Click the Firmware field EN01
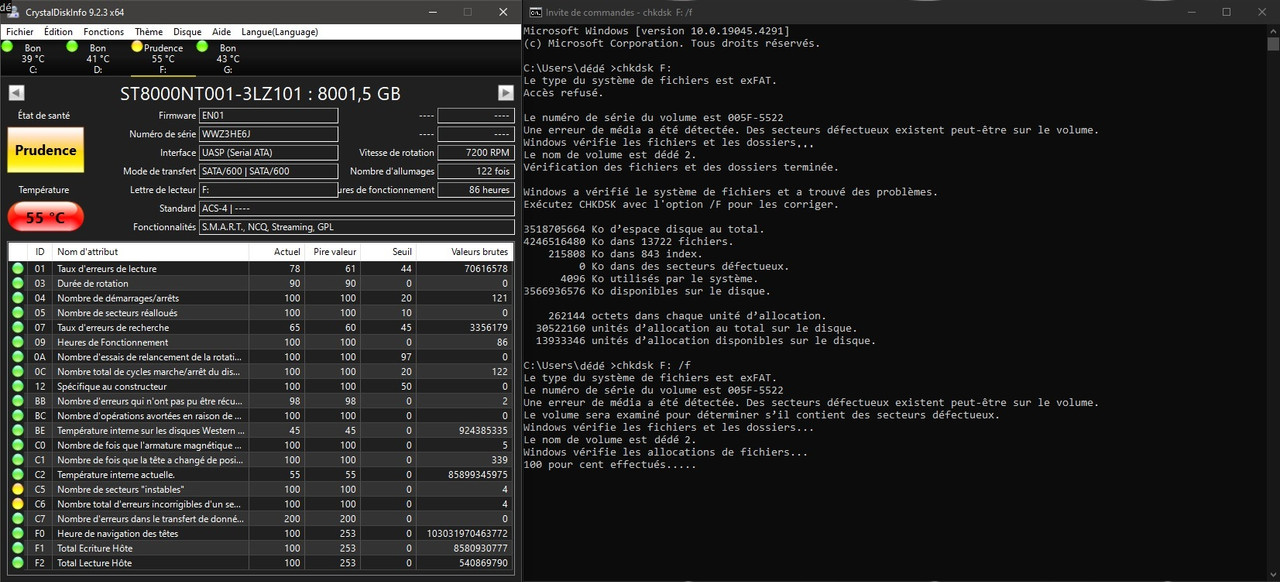This screenshot has height=582, width=1280. [x=268, y=116]
